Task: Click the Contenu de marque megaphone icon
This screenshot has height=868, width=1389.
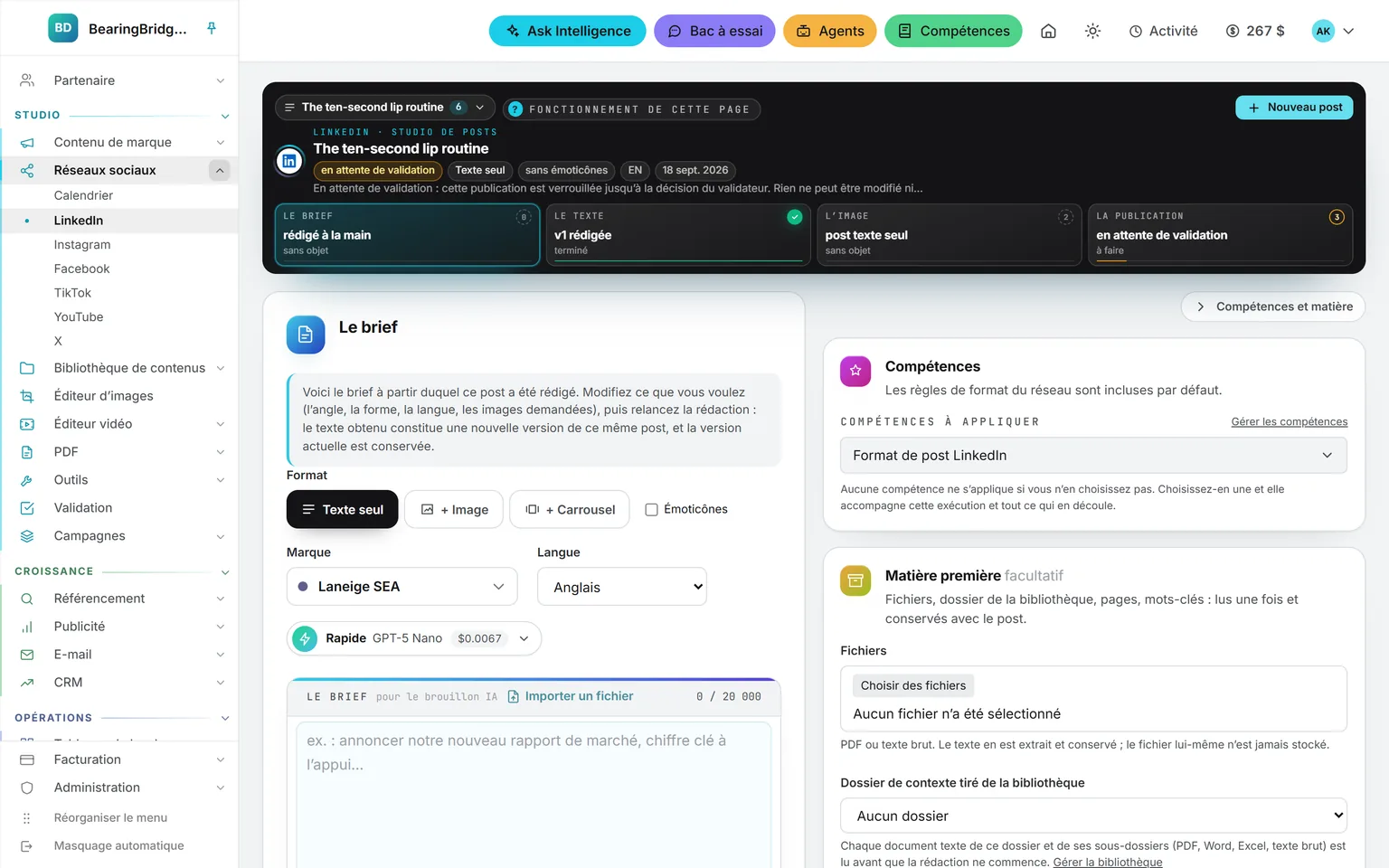Action: click(27, 143)
